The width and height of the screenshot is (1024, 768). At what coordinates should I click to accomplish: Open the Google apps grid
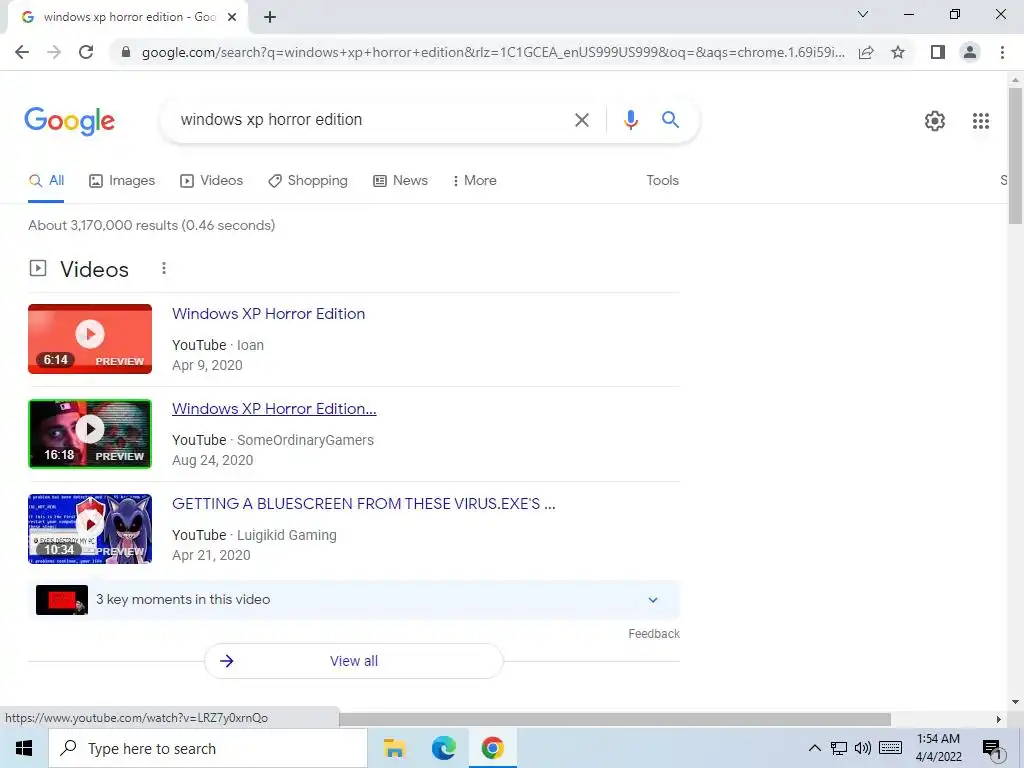pyautogui.click(x=980, y=121)
